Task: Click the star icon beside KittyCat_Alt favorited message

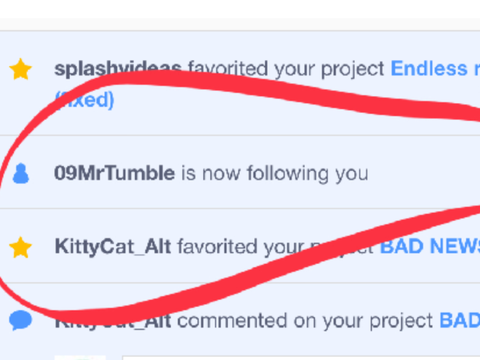Action: pos(21,247)
